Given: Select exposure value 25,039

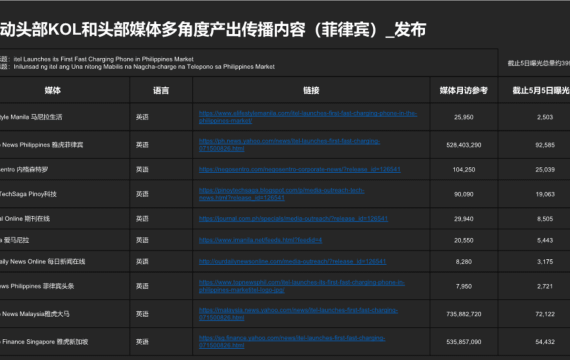Looking at the screenshot, I should [x=545, y=169].
